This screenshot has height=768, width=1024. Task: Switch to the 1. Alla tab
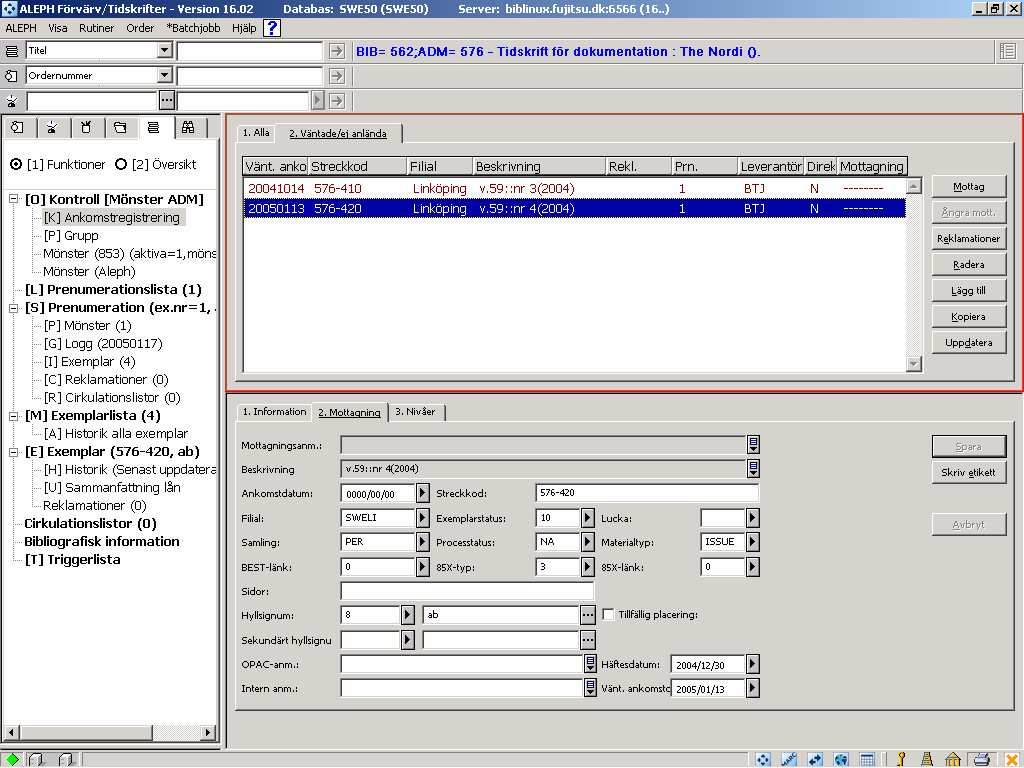[256, 133]
